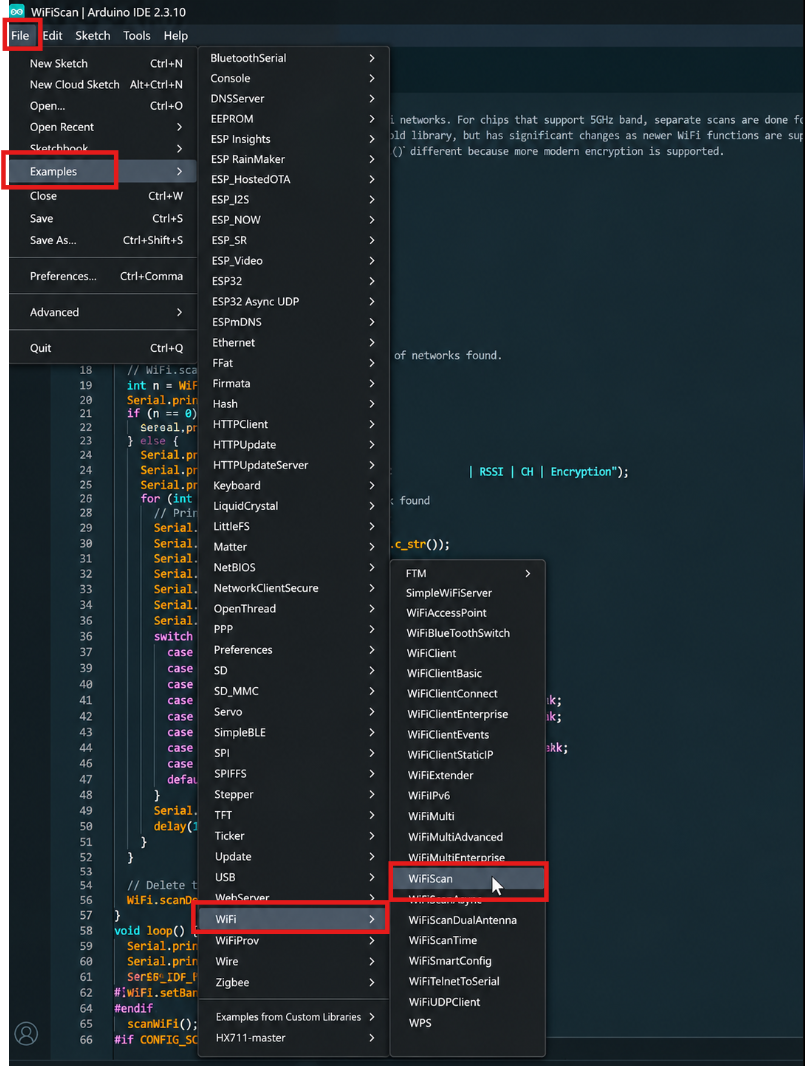Expand HTTPClient examples

point(293,424)
